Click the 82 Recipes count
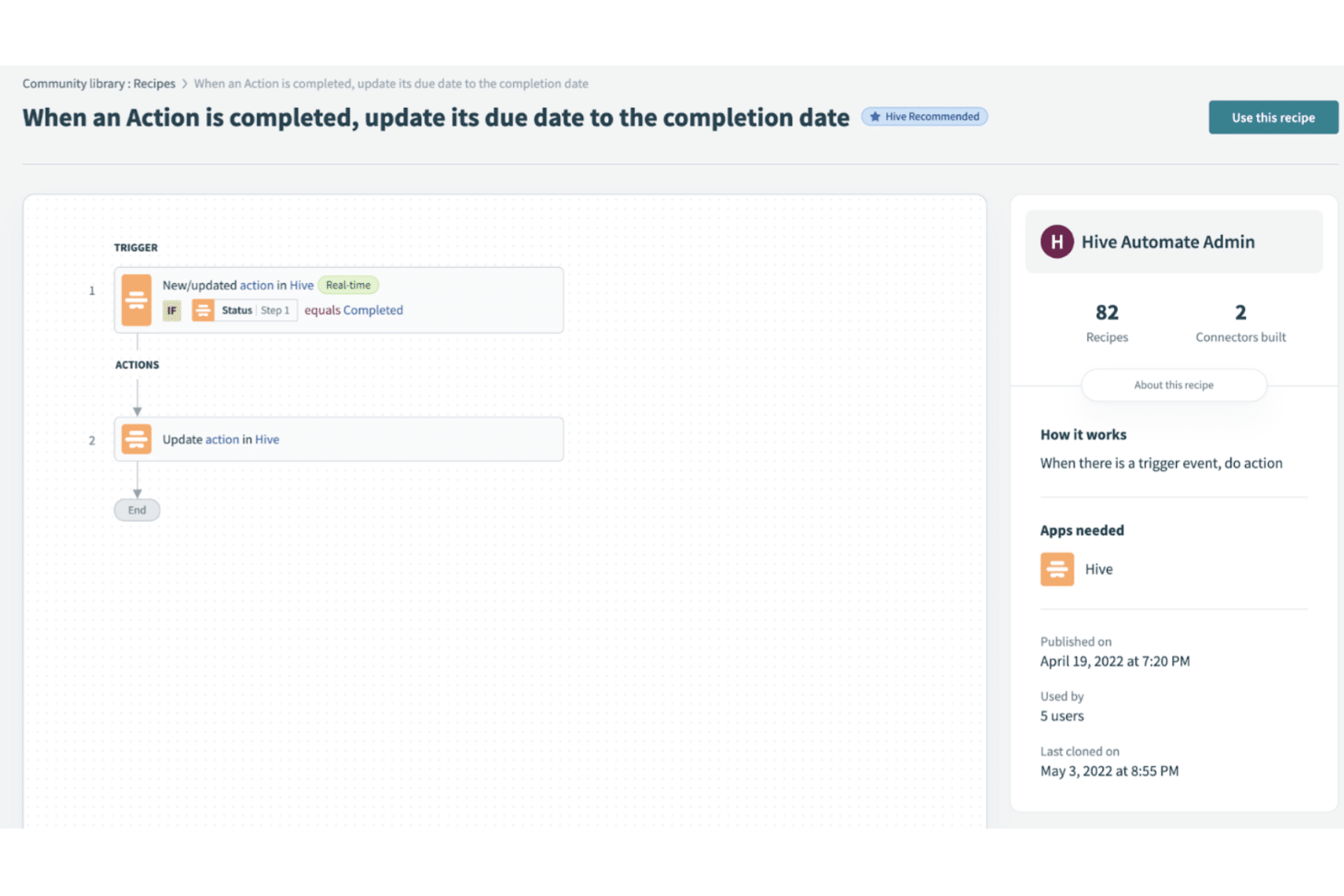The image size is (1344, 896). 1107,323
